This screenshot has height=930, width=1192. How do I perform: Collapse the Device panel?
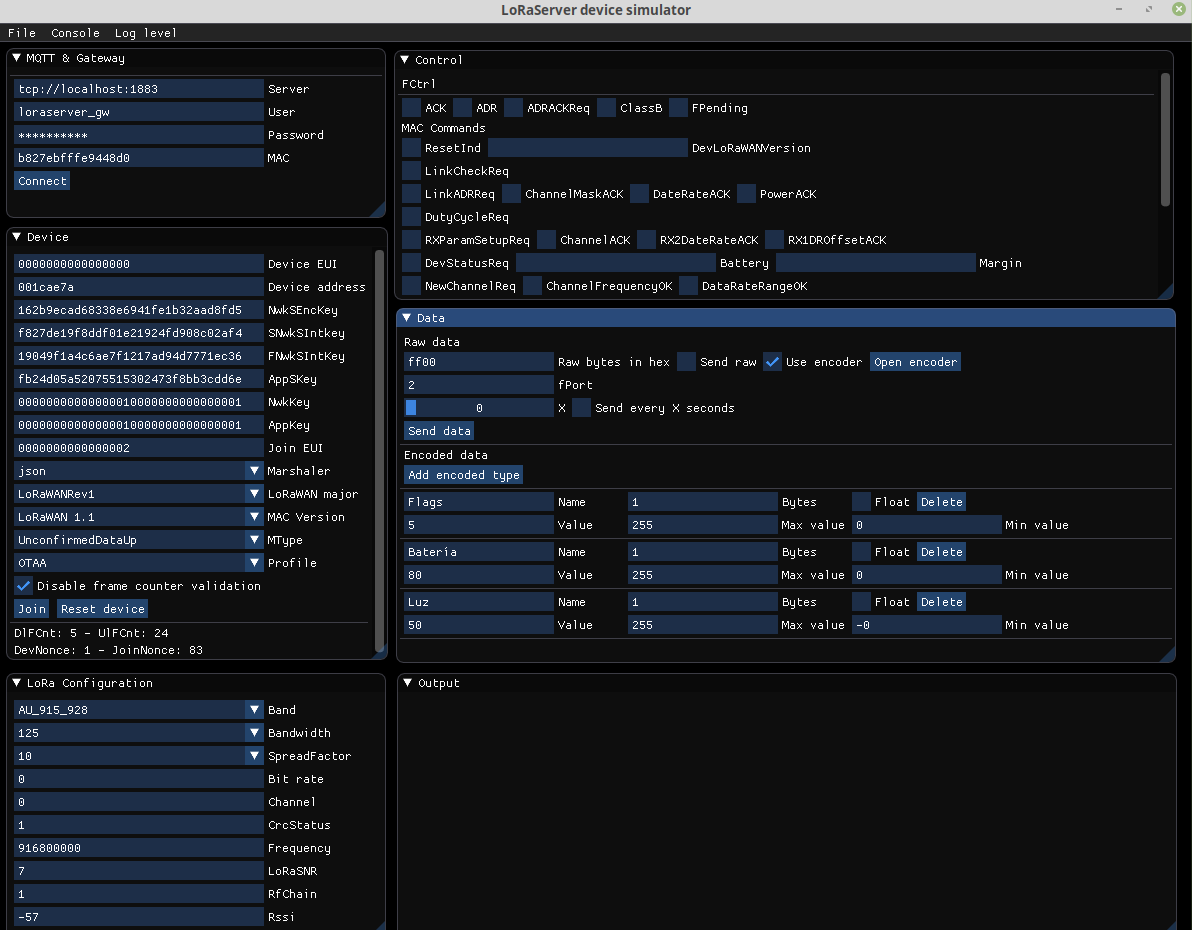17,236
